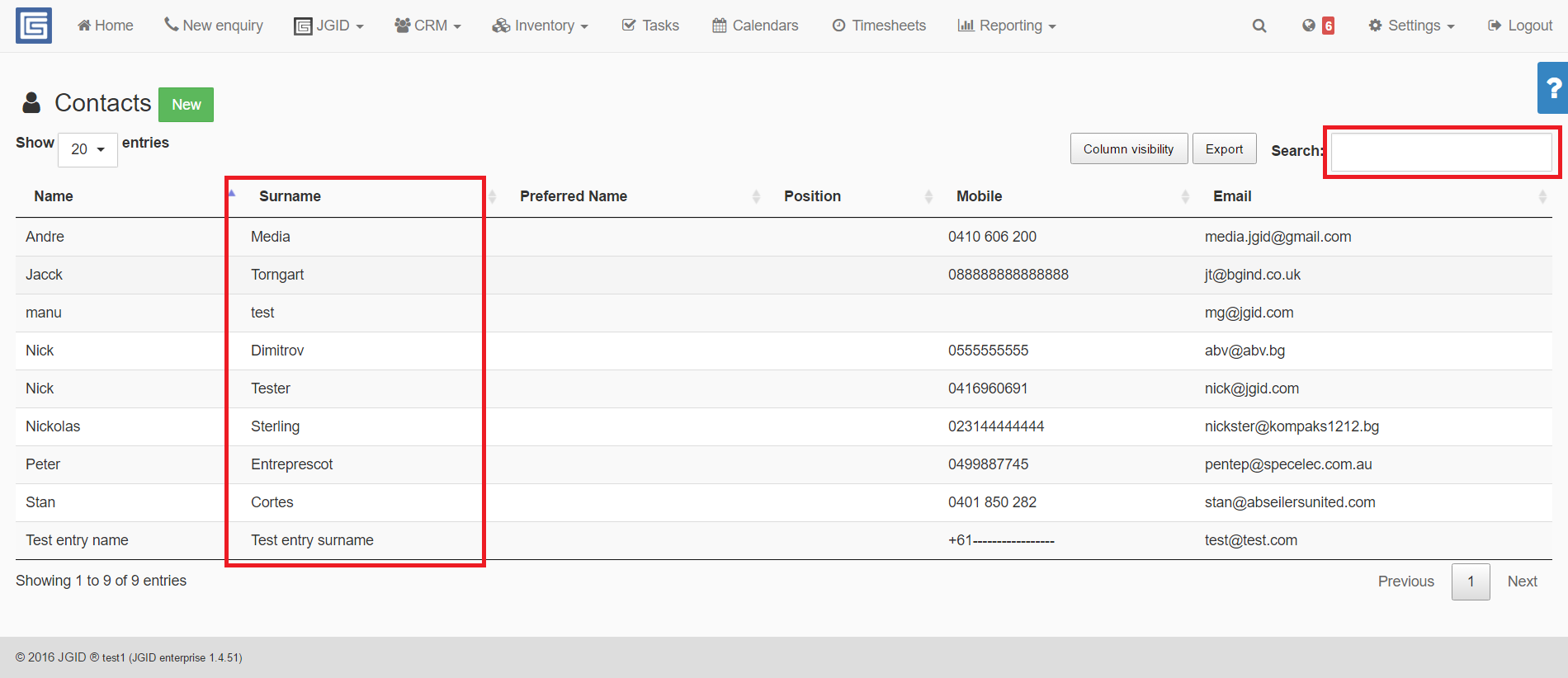Screen dimensions: 1568x678
Task: Click Test entry surname cell
Action: 312,540
